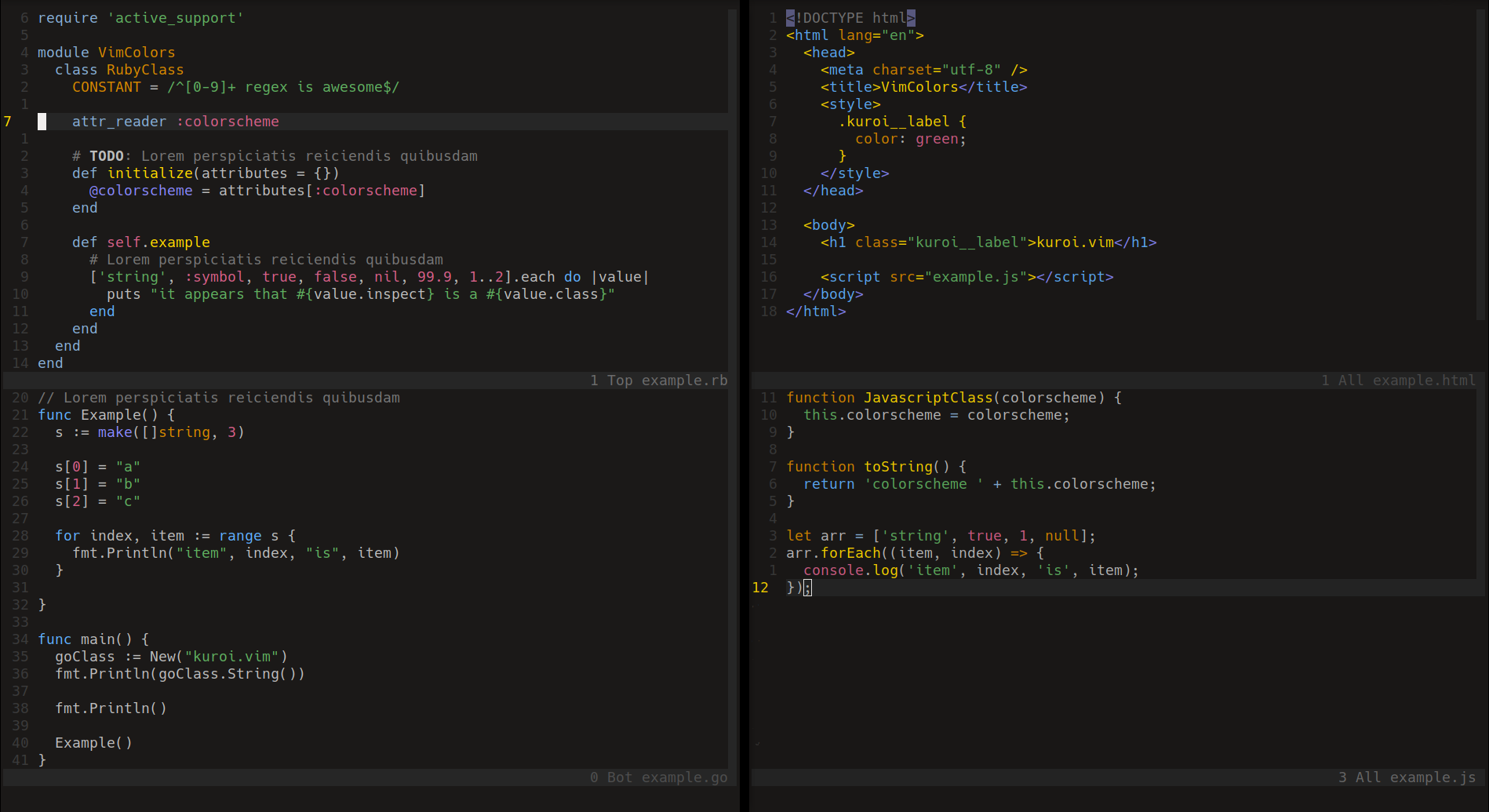Click the opening <body> tag
This screenshot has height=812, width=1489.
click(829, 225)
